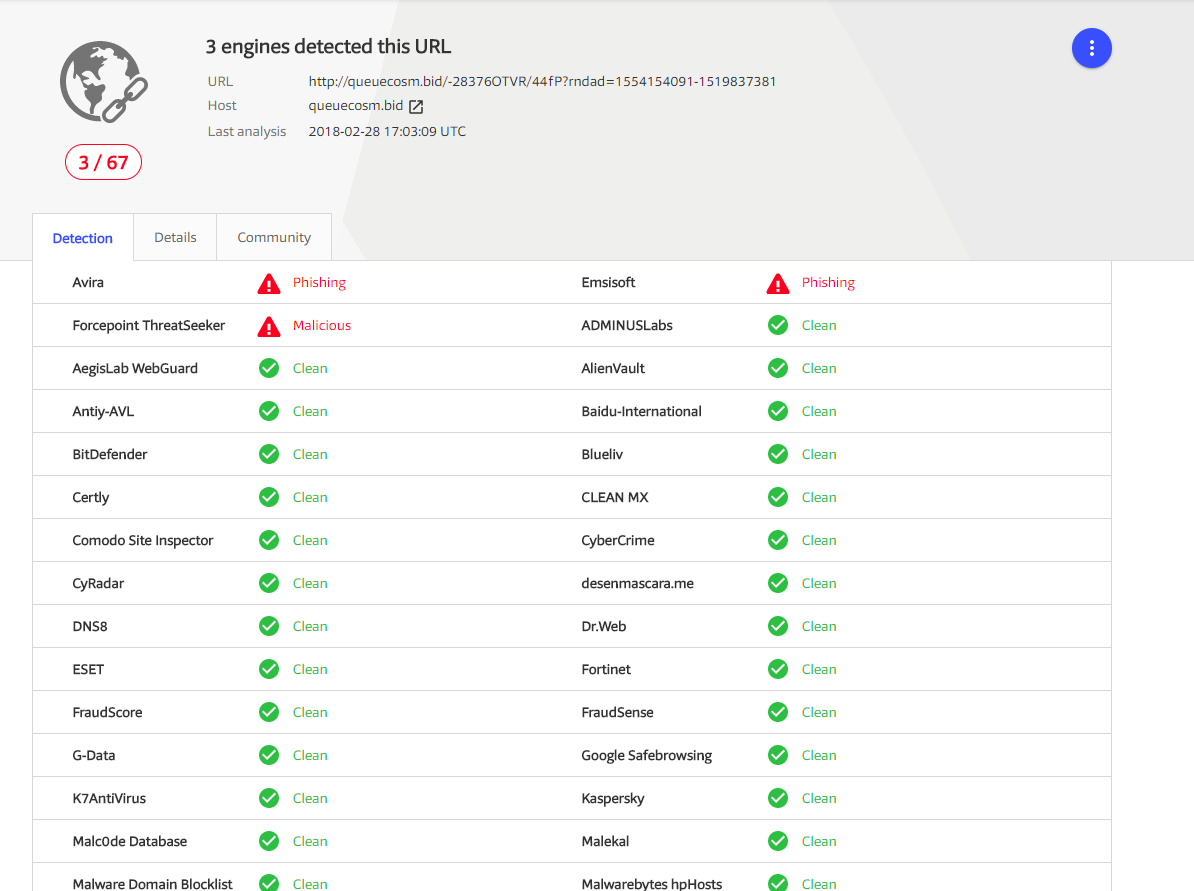Viewport: 1194px width, 891px height.
Task: Click Forcepoint ThreatSeeker's malicious warning icon
Action: point(269,326)
